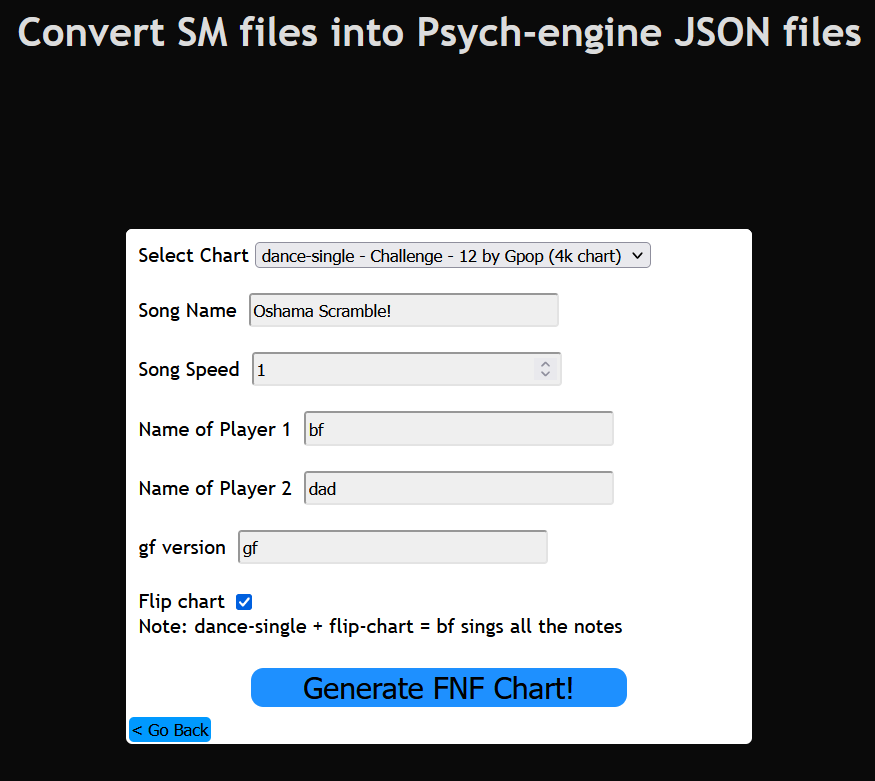The image size is (875, 781).
Task: Click the 'Song Speed' label
Action: pos(189,370)
